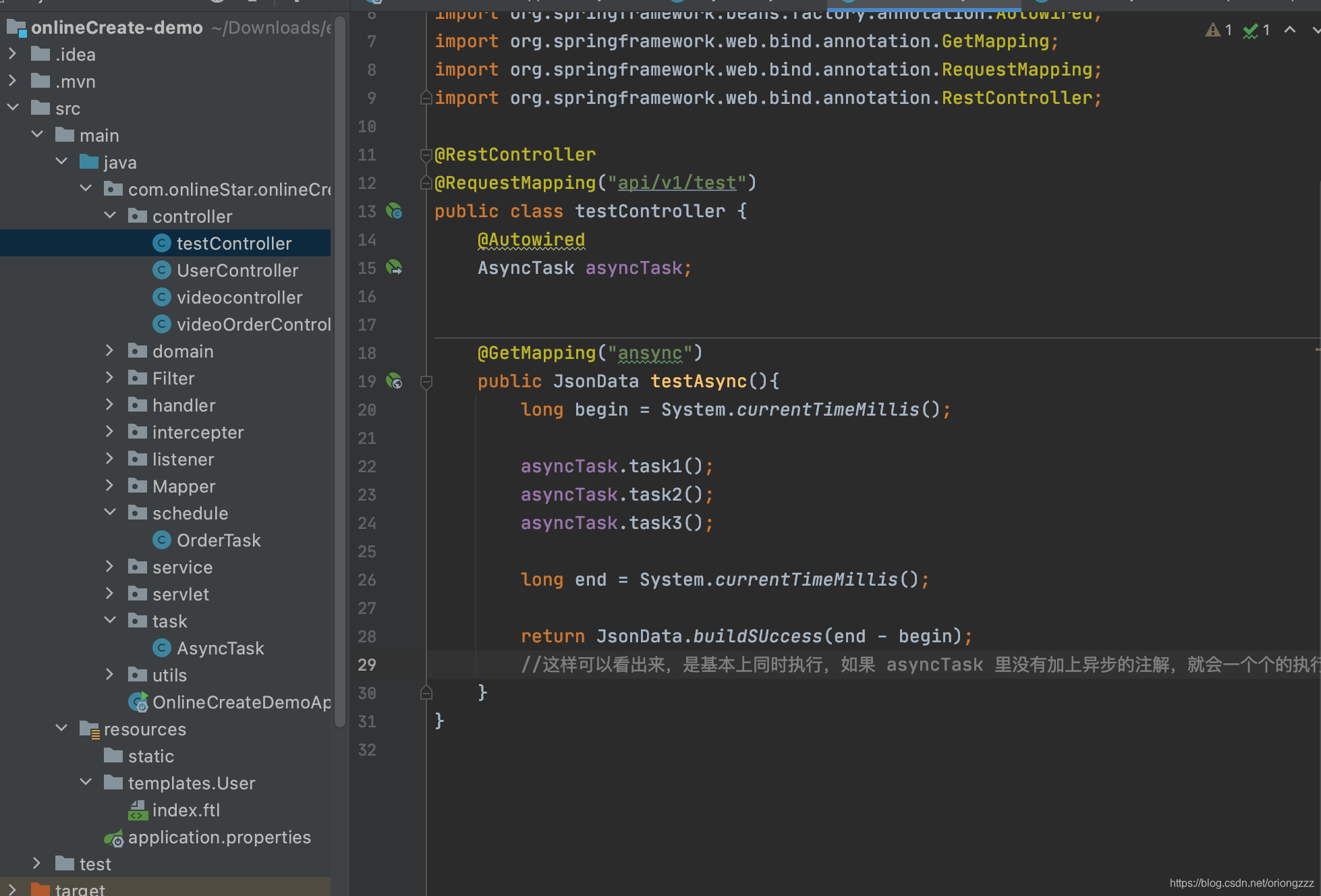
Task: Expand the handler package
Action: click(110, 405)
